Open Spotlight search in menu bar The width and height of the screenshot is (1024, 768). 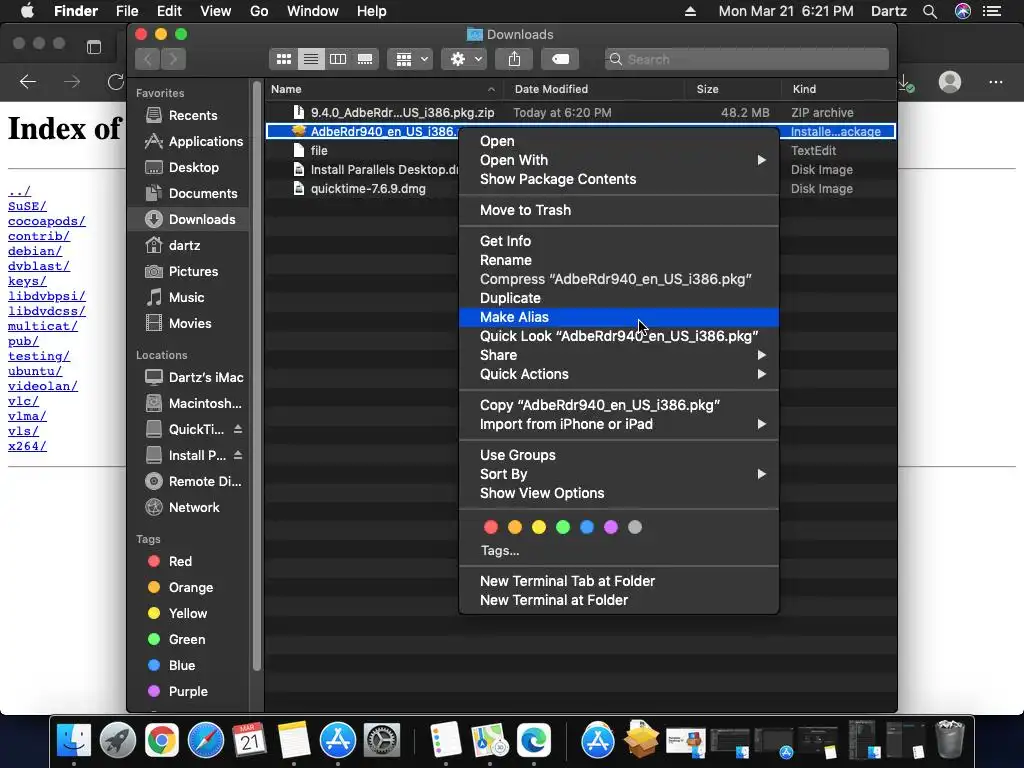pos(930,11)
